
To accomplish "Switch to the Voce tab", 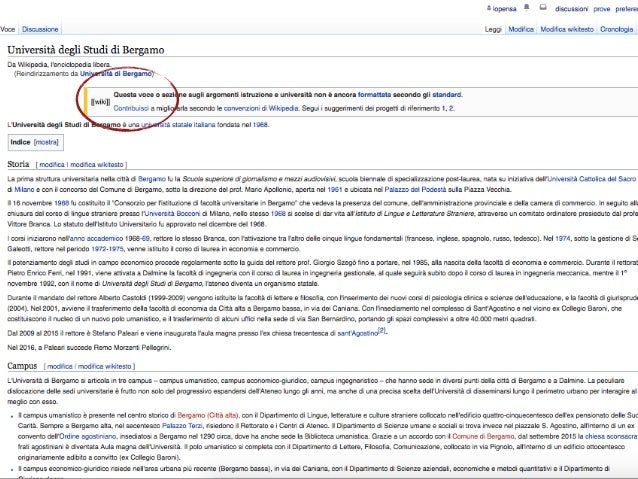I will 7,29.
